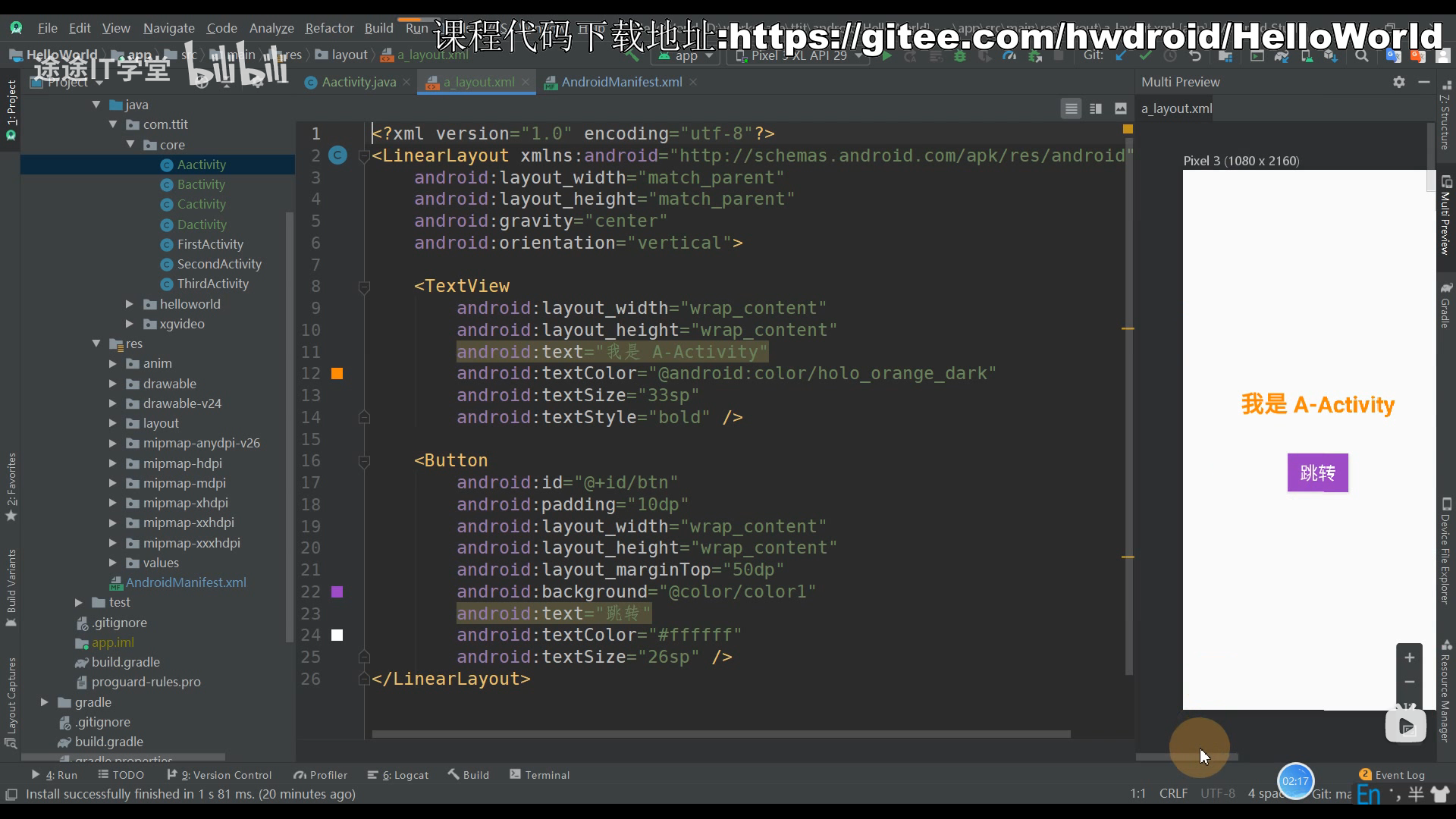Click the editor horizontal scrollbar
Image resolution: width=1456 pixels, height=819 pixels.
[x=721, y=734]
